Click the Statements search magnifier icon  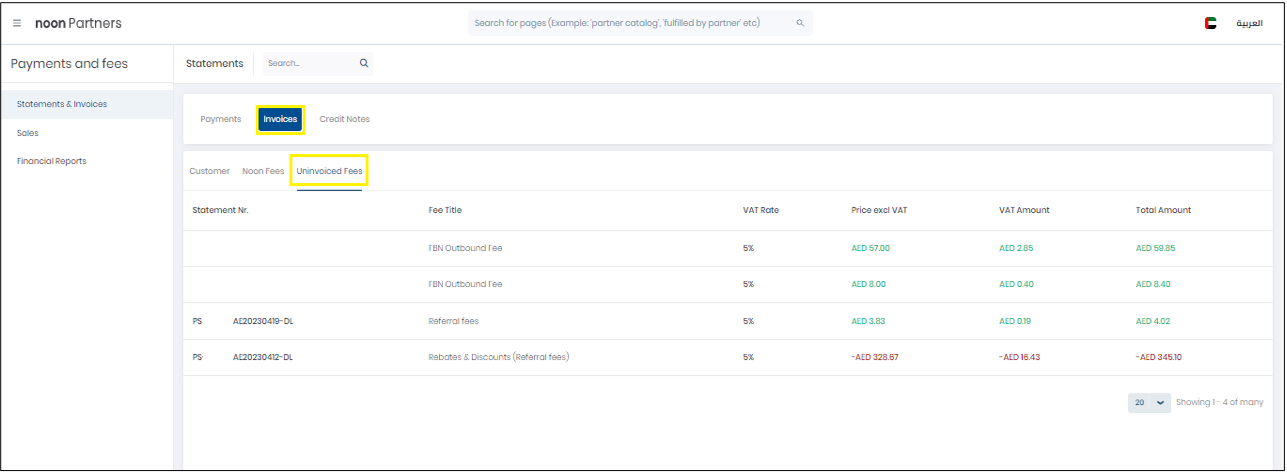[x=364, y=63]
